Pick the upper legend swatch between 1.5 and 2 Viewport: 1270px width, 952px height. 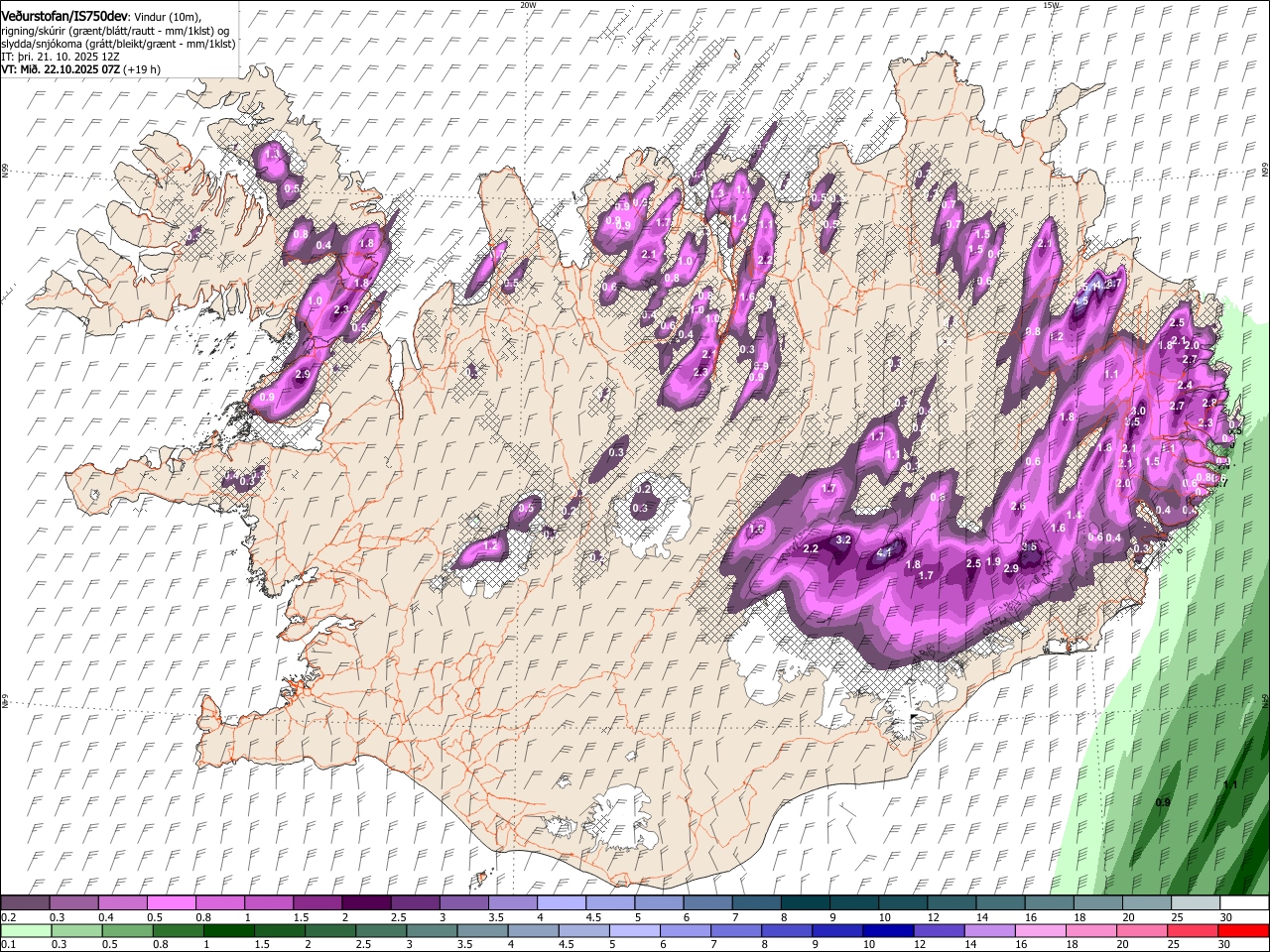point(317,903)
